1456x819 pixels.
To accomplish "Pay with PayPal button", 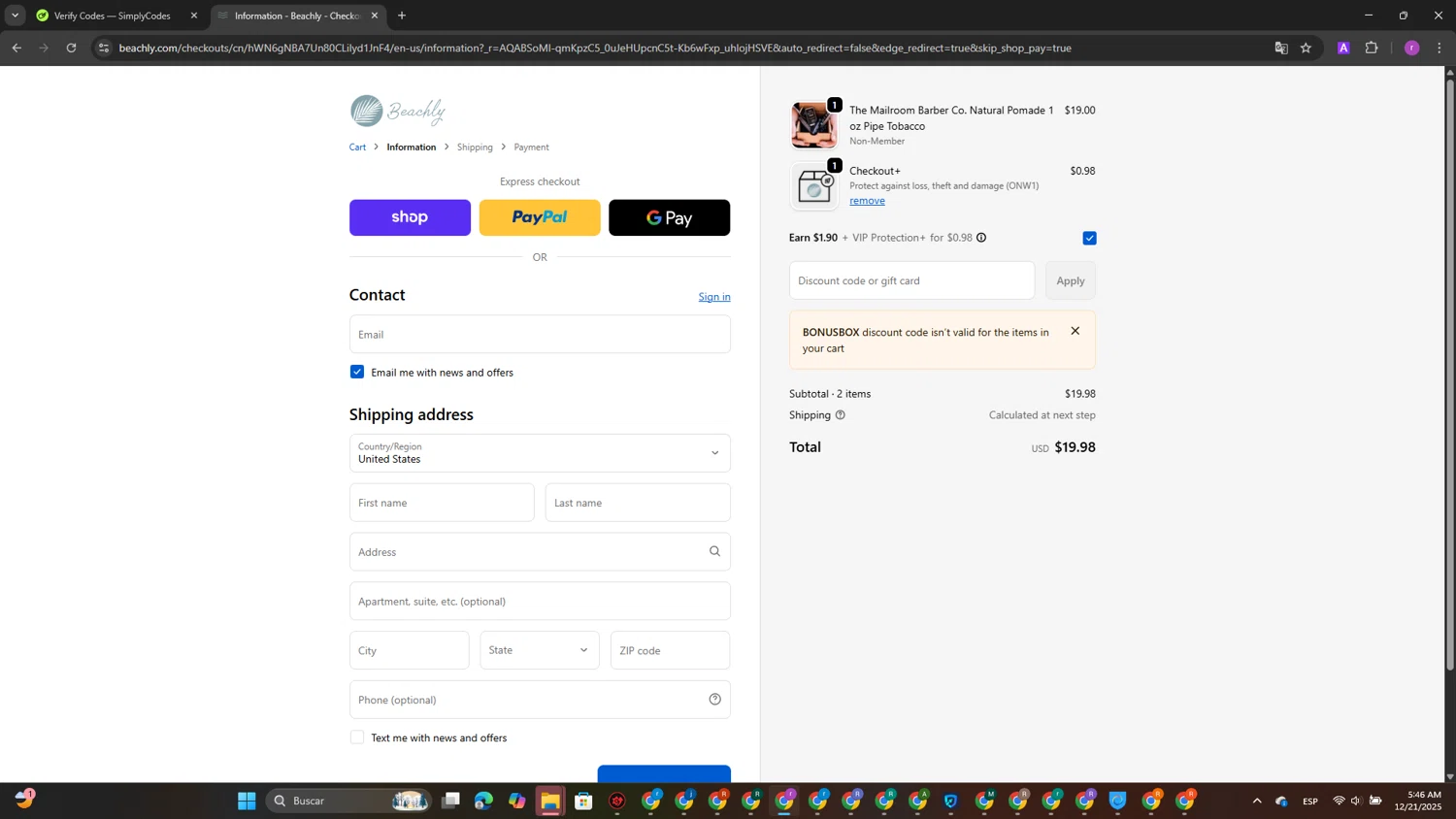I will pyautogui.click(x=540, y=217).
